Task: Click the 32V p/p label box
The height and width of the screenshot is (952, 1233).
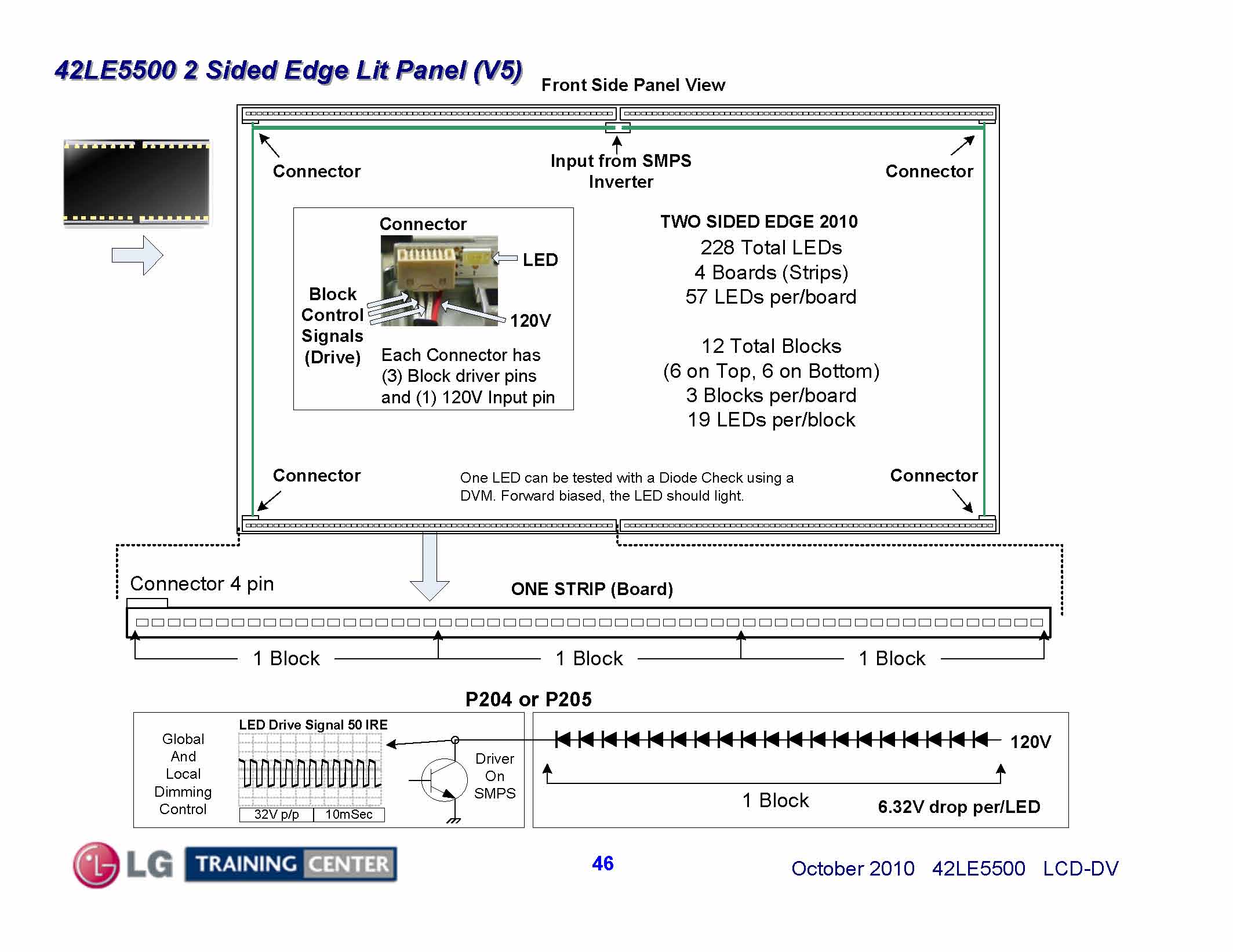Action: pyautogui.click(x=277, y=815)
